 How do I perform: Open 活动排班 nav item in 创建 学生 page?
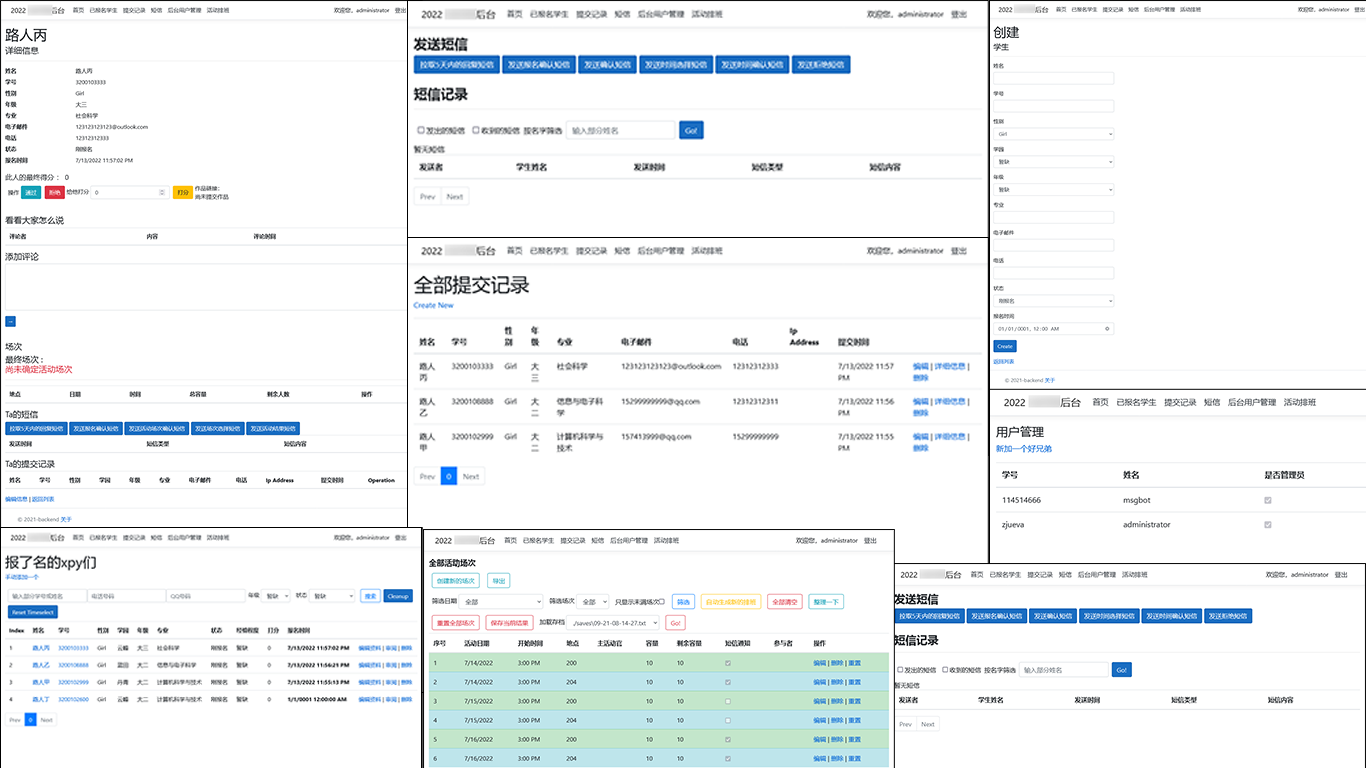1191,9
